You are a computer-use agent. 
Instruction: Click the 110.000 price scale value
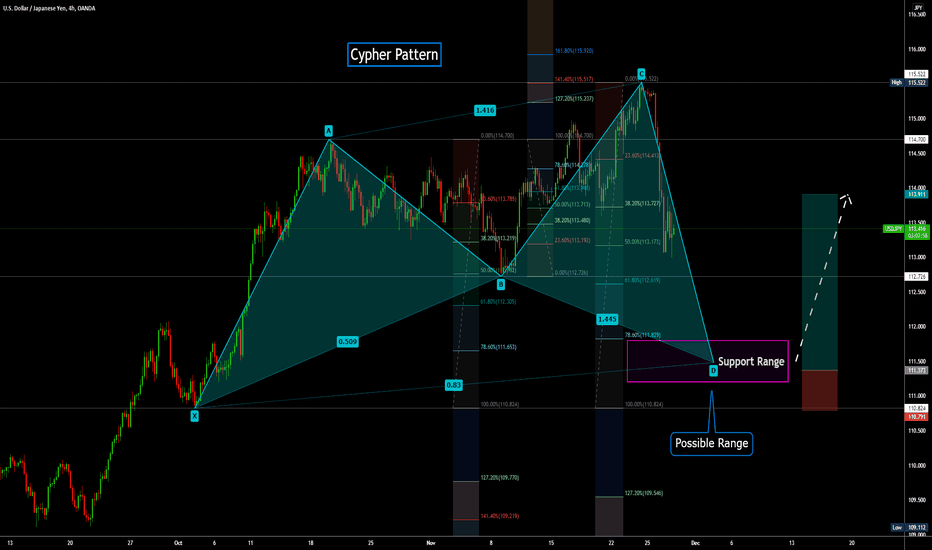(917, 466)
